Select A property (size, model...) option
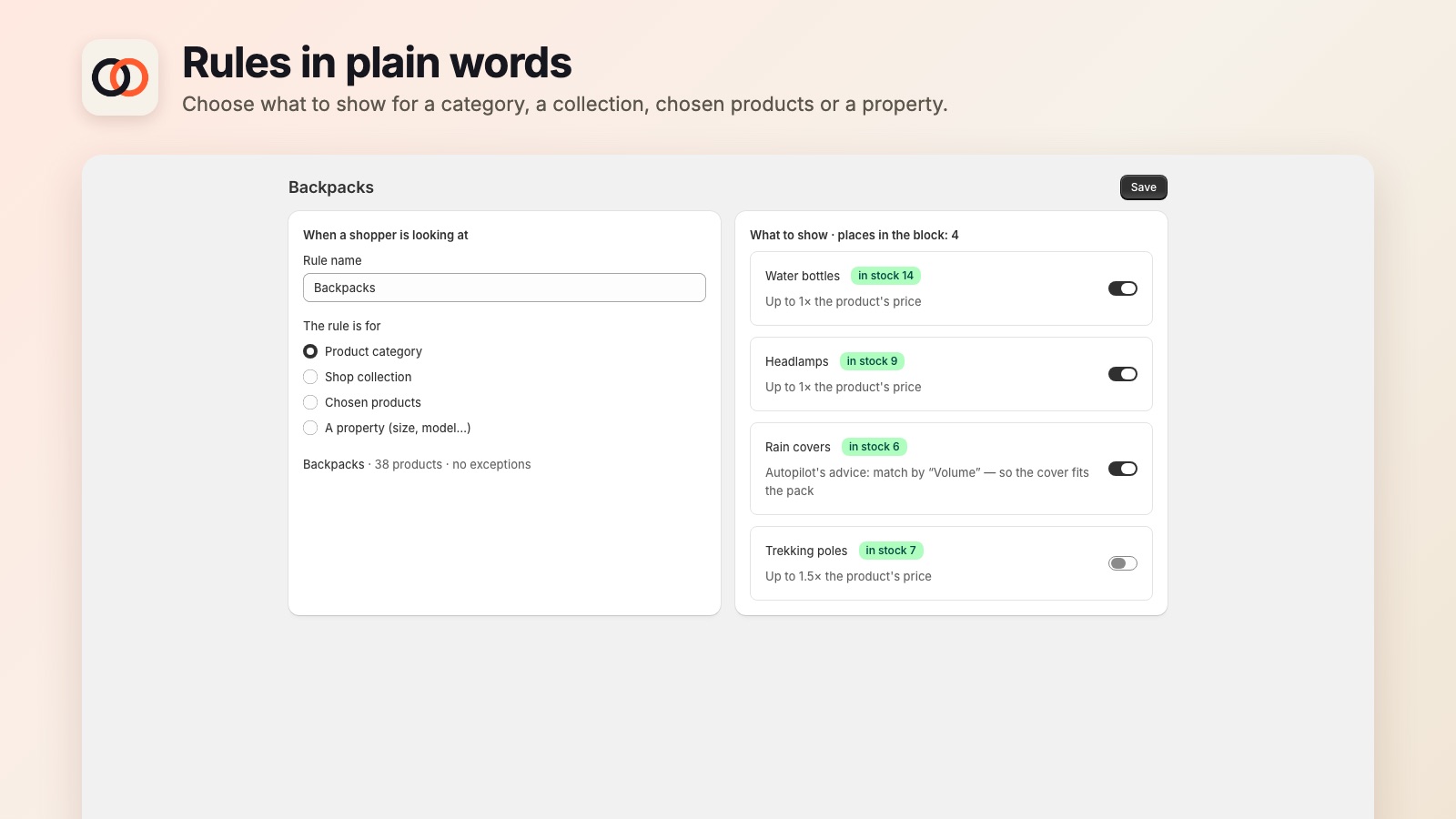The width and height of the screenshot is (1456, 819). point(310,428)
